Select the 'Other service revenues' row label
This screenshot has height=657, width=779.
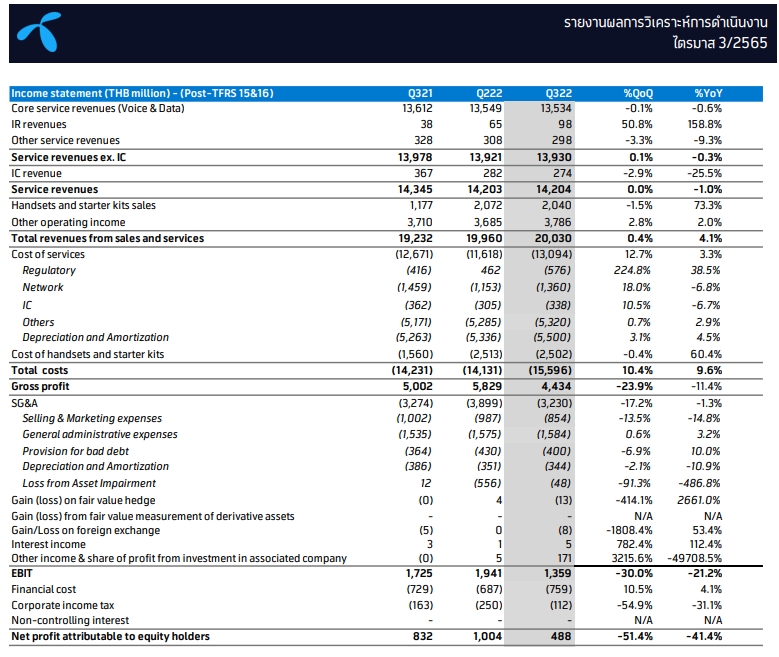(x=66, y=140)
